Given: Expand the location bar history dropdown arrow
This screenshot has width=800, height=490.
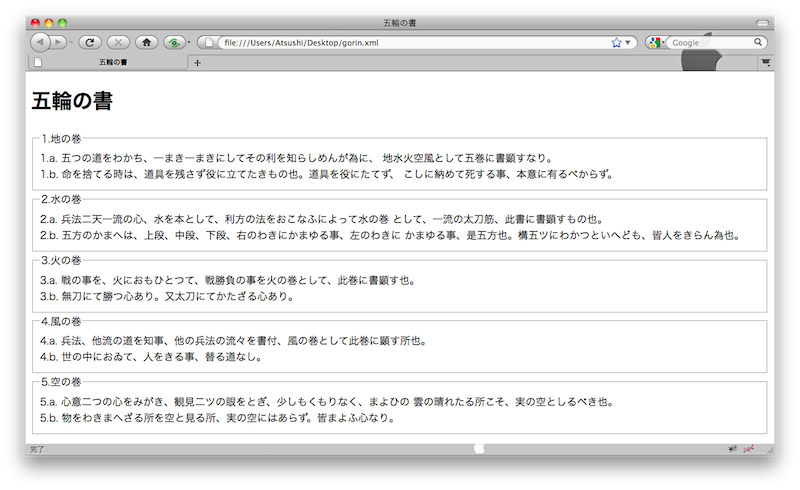Looking at the screenshot, I should [x=628, y=42].
